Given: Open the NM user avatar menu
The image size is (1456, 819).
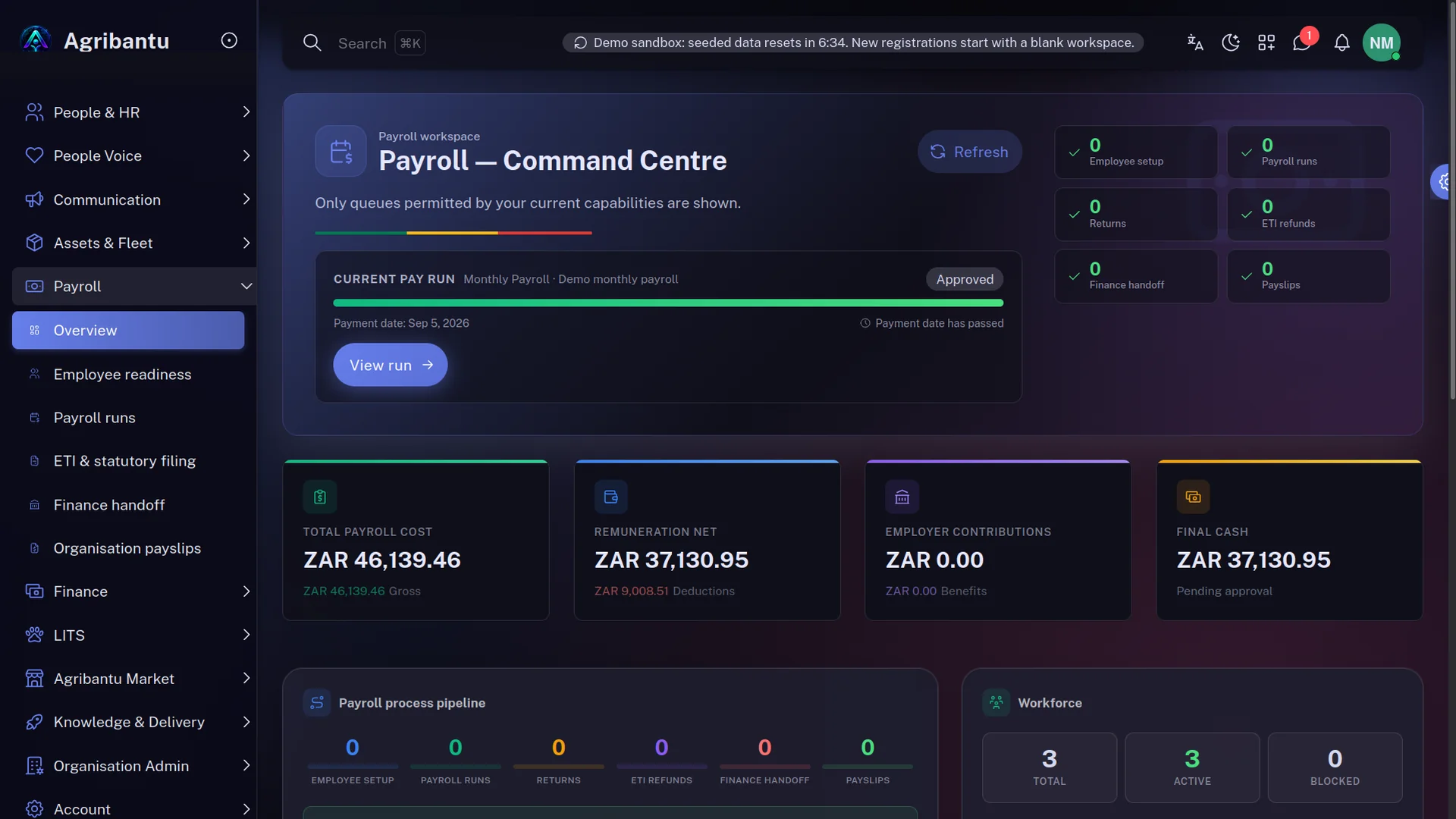Looking at the screenshot, I should 1381,42.
